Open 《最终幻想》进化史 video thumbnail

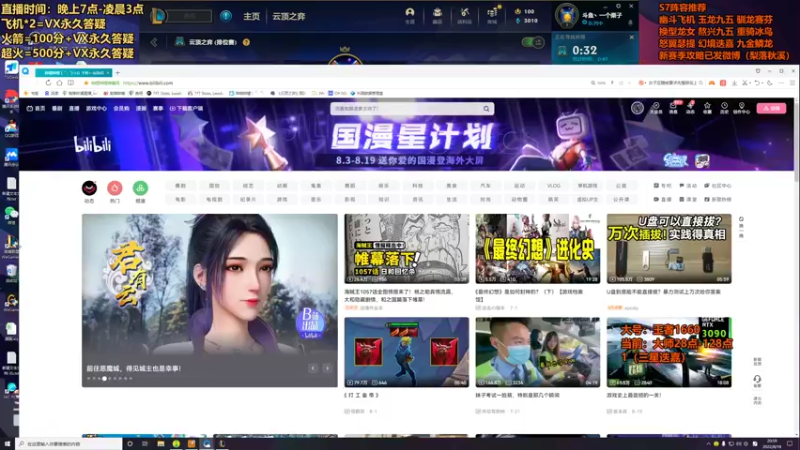pos(538,248)
